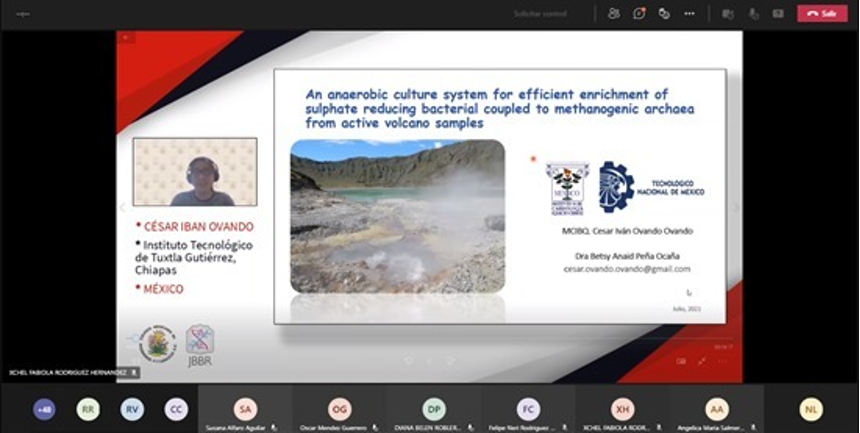Viewport: 860px width, 433px height.
Task: Open the more actions ellipsis menu
Action: coord(689,14)
